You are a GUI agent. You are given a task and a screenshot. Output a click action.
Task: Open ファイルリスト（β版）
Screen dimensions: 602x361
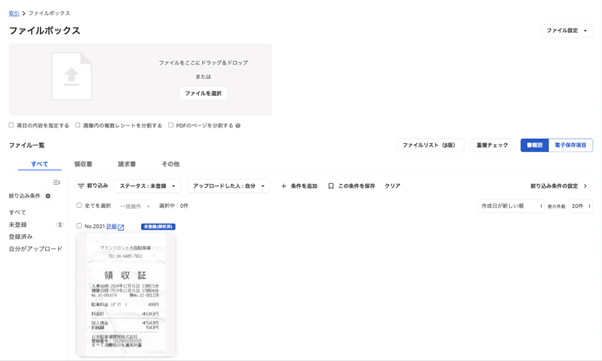coord(430,145)
